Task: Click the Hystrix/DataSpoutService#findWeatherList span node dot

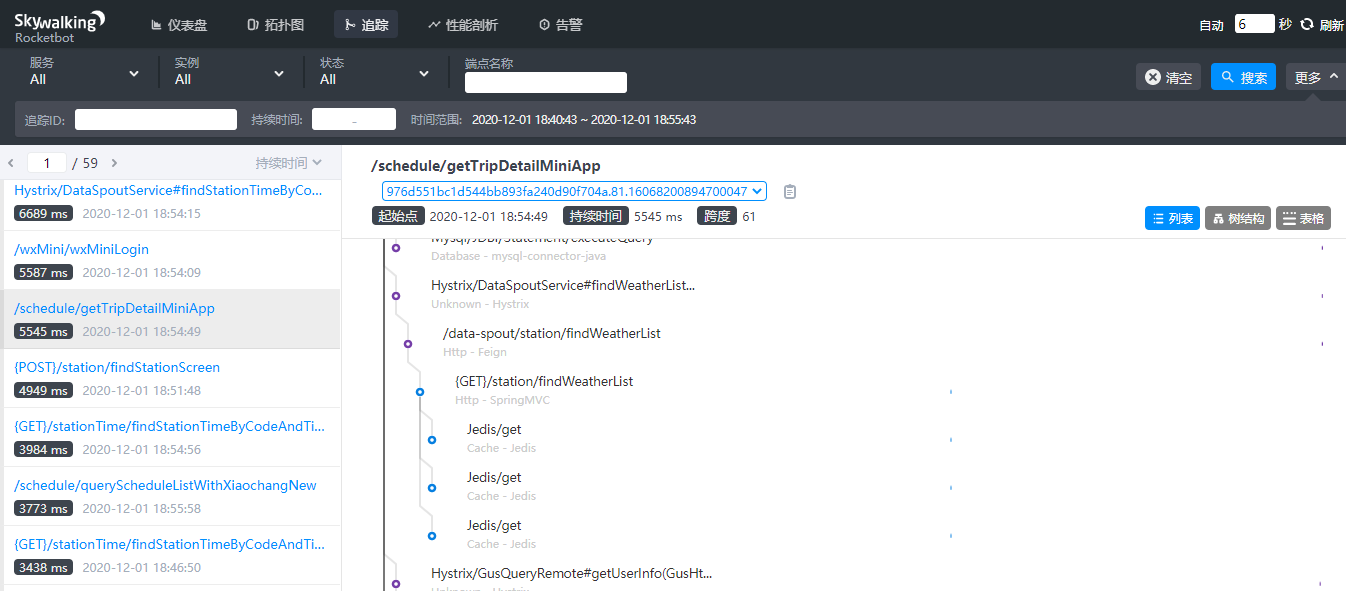Action: (x=396, y=296)
